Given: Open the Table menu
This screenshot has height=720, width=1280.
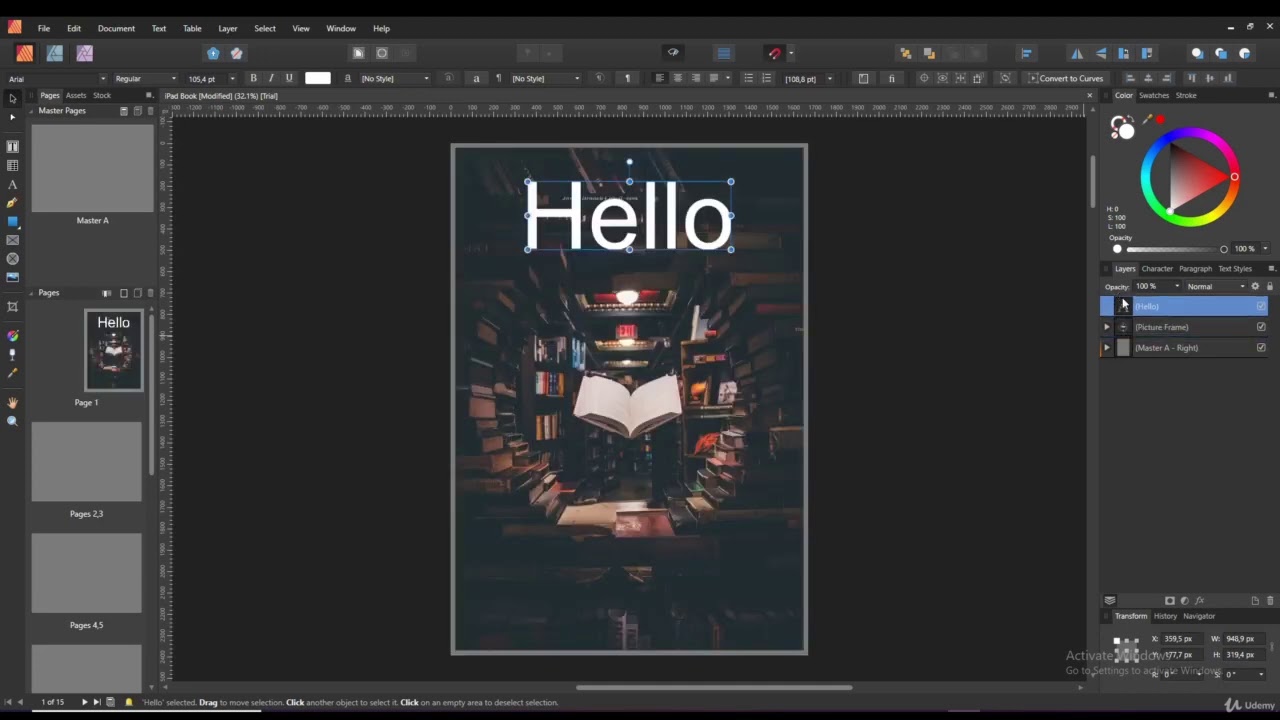Looking at the screenshot, I should click(x=192, y=28).
